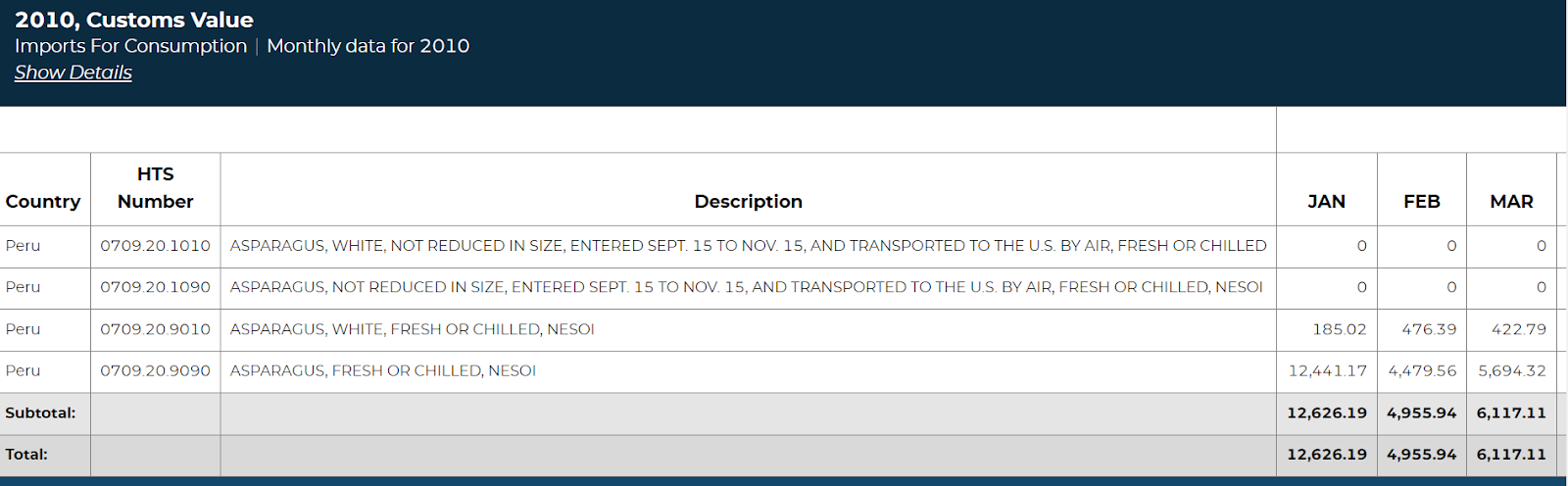Click the Description column header

tap(748, 201)
